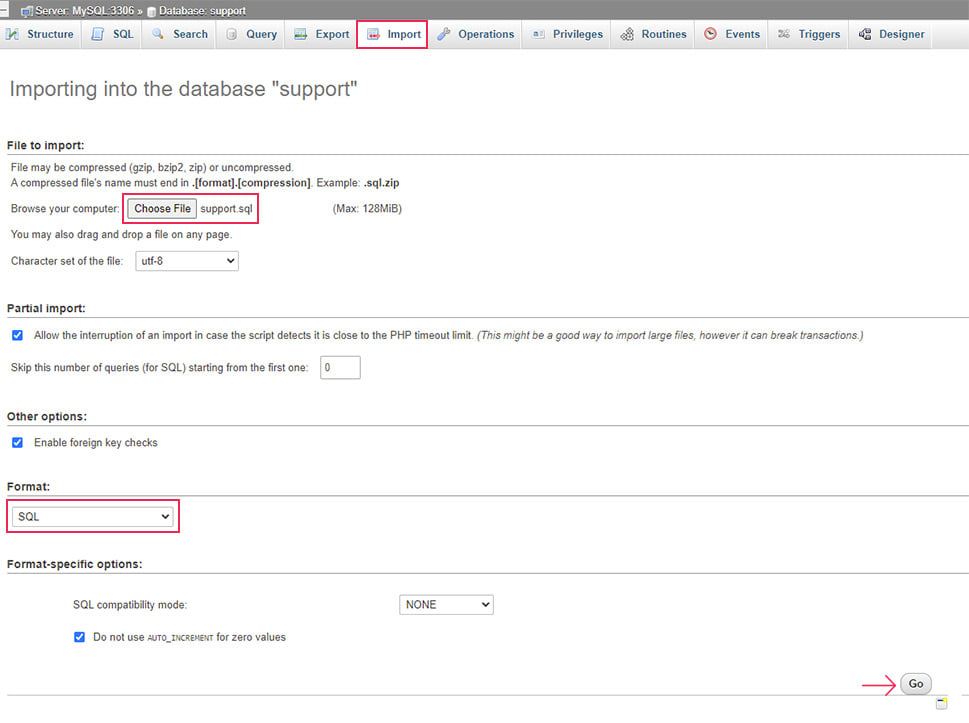Click the server icon in breadcrumb
The image size is (969, 723).
[x=27, y=11]
